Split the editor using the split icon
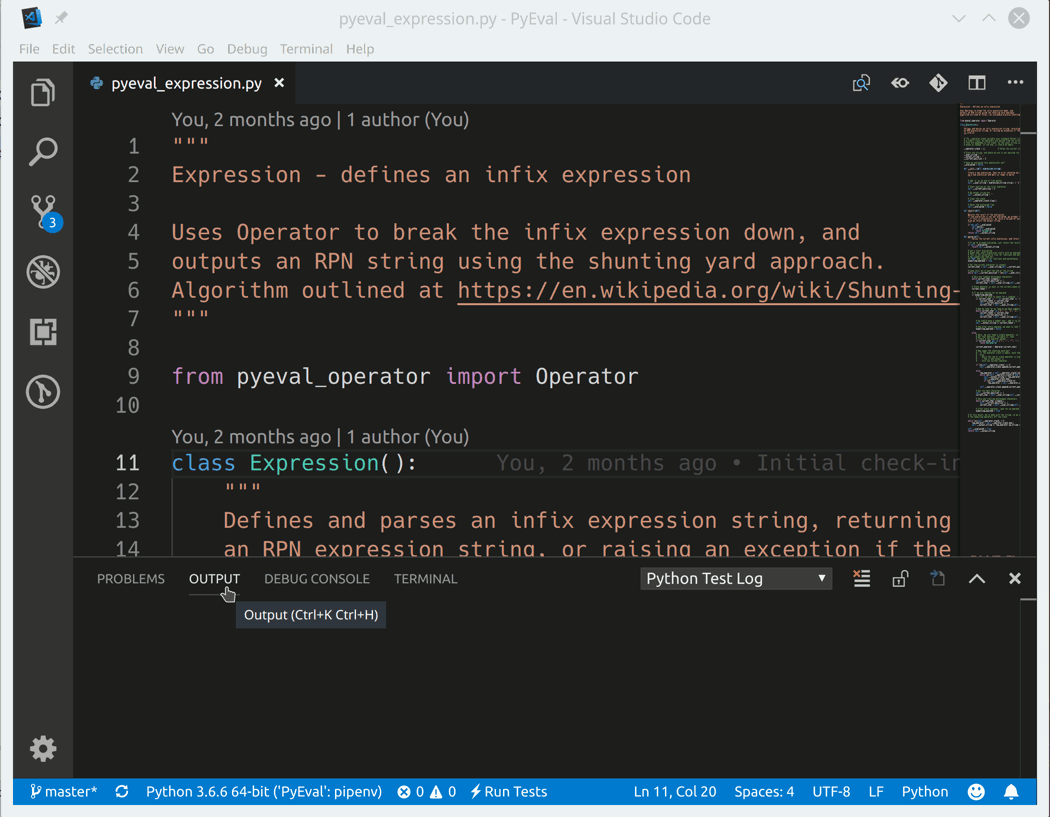The height and width of the screenshot is (817, 1050). click(x=976, y=83)
